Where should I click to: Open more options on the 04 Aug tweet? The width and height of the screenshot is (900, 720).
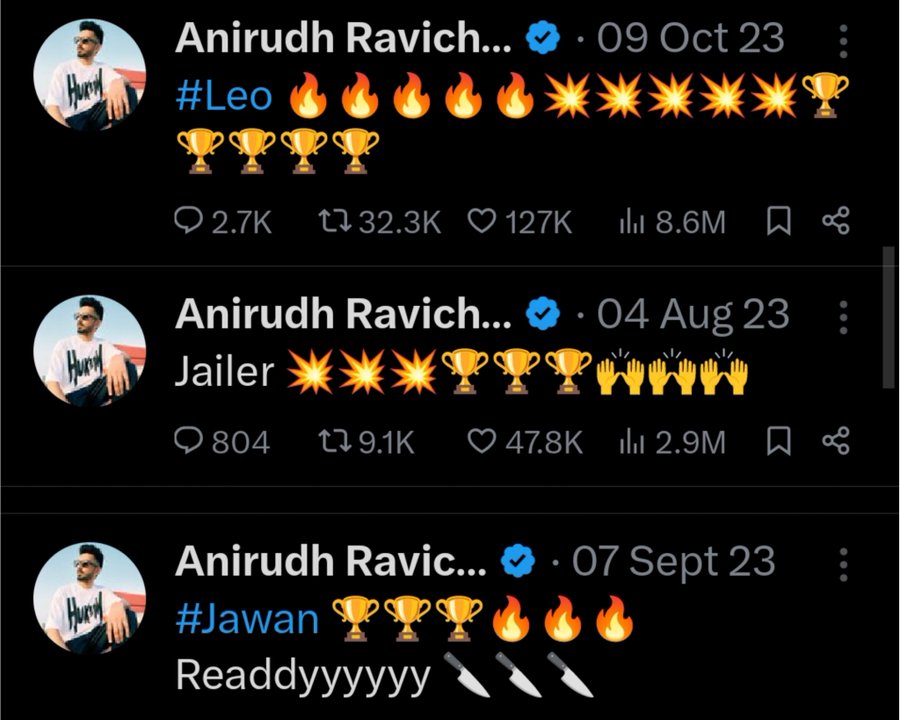843,317
